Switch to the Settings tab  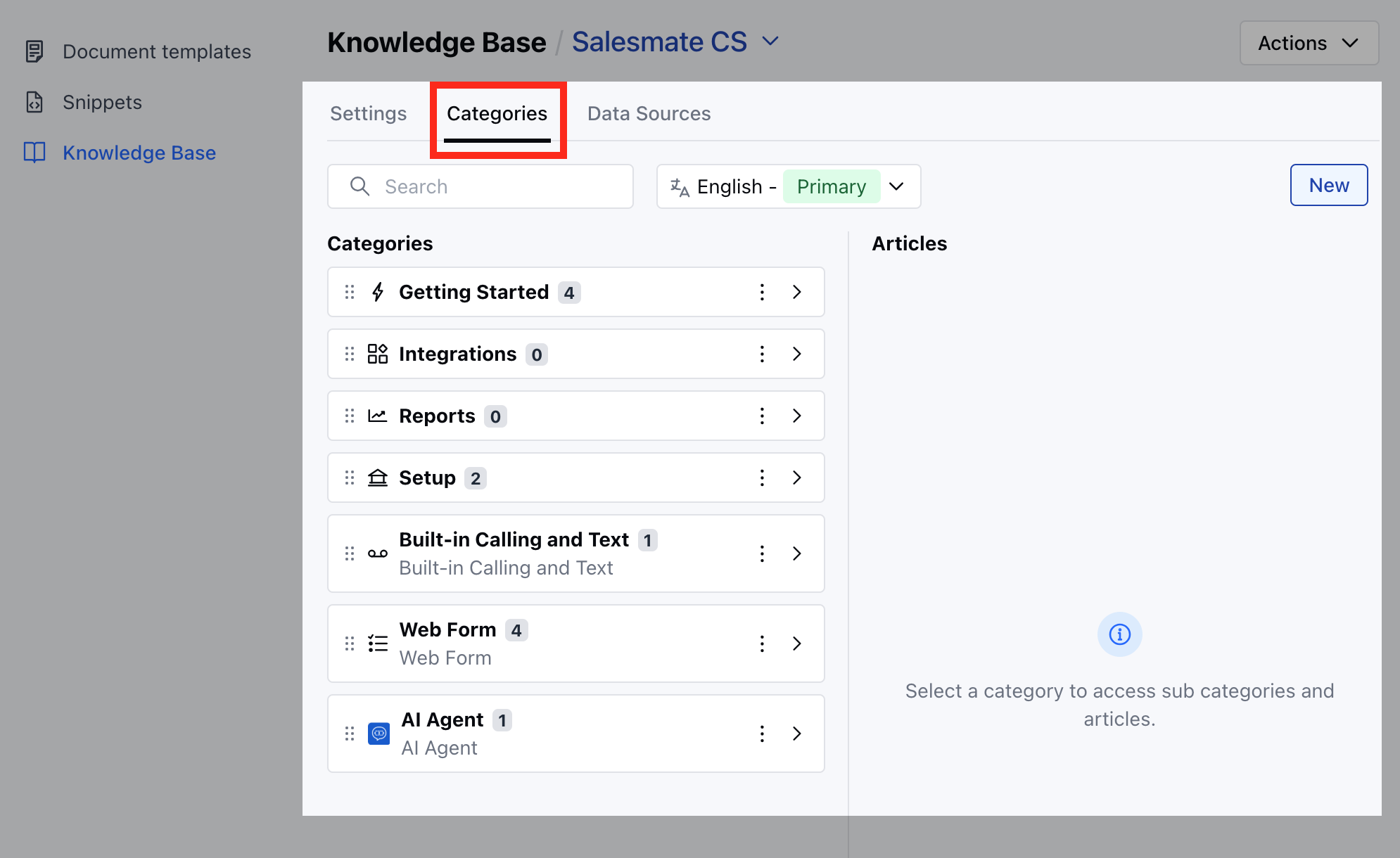(368, 114)
